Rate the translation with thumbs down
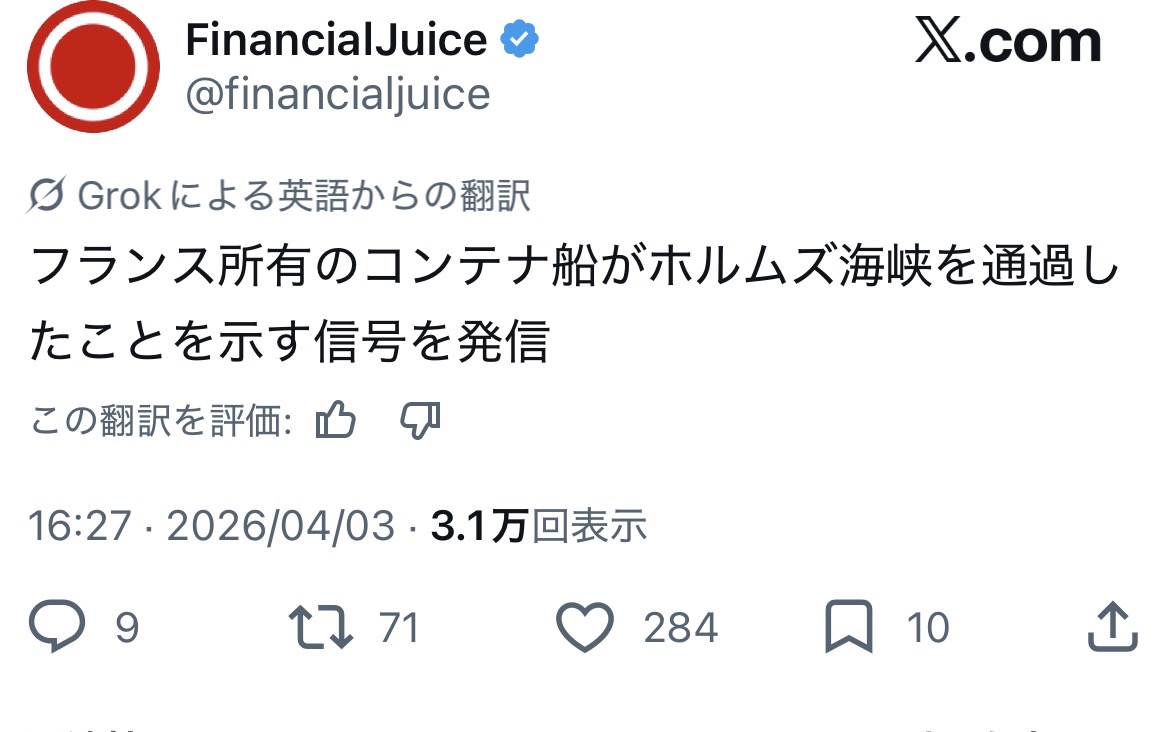Screen dimensions: 1170x732 pyautogui.click(x=420, y=421)
